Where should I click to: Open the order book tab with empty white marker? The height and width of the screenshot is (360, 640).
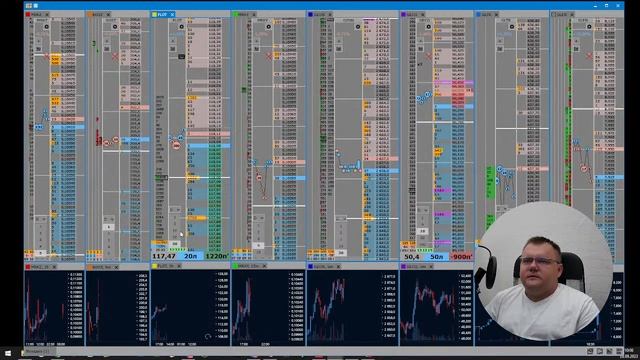(563, 14)
